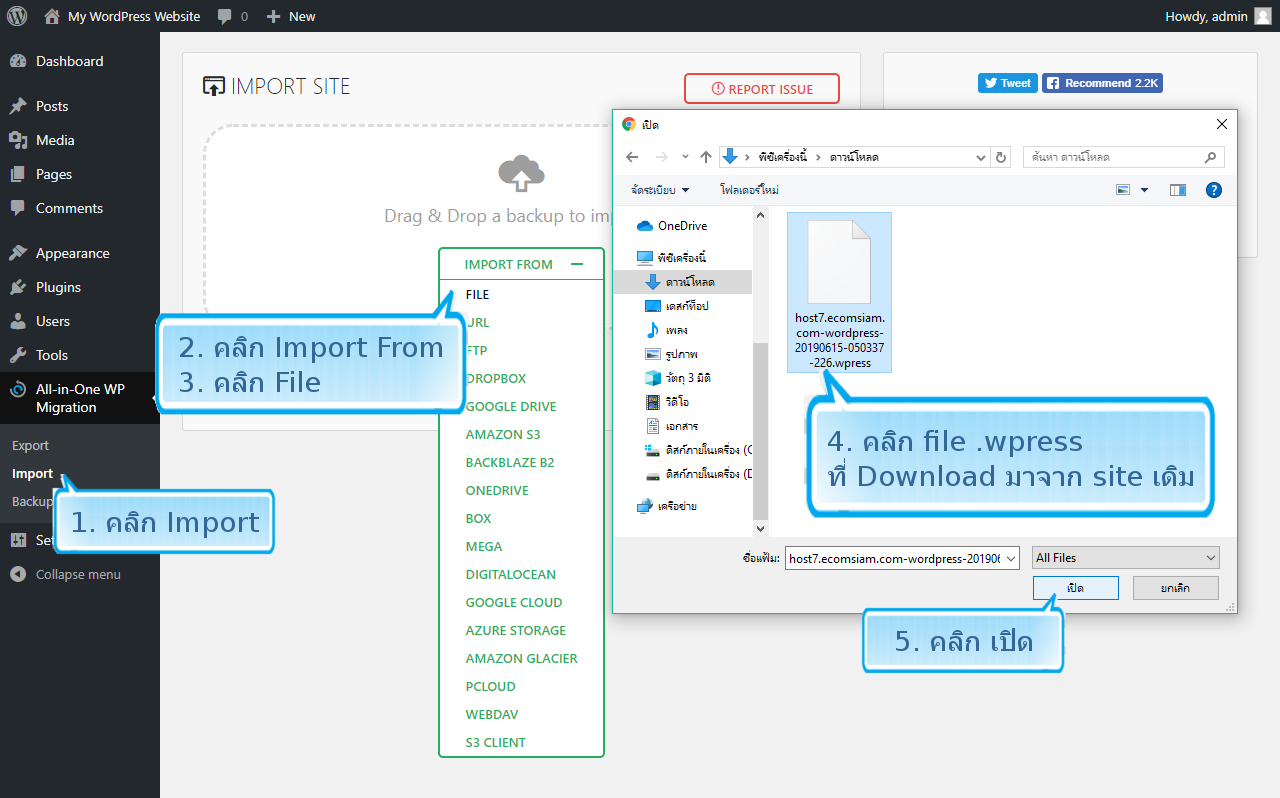Choose ONEDRIVE from import list
This screenshot has width=1280, height=798.
tap(497, 491)
